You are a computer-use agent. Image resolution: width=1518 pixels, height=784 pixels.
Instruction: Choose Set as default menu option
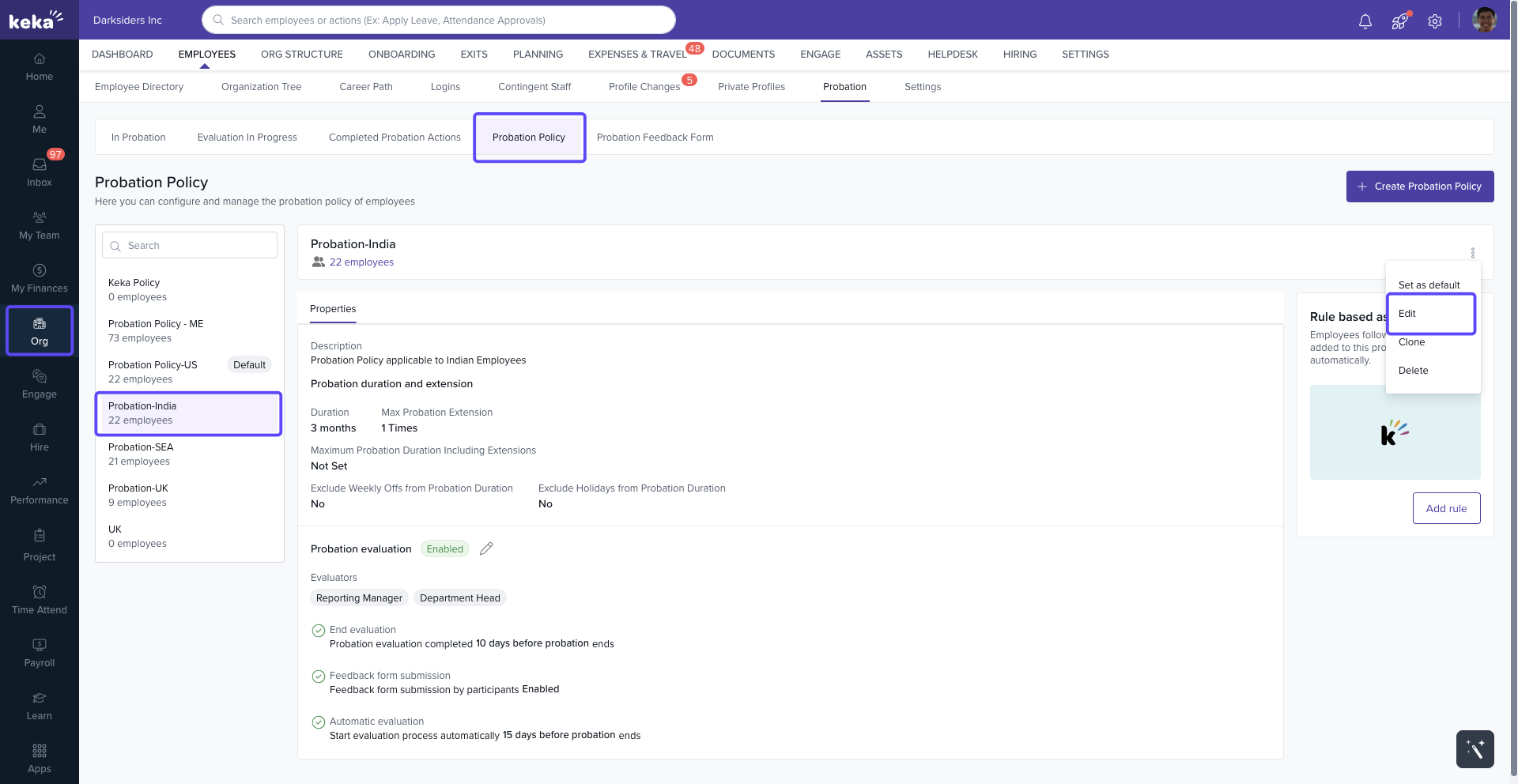[1429, 285]
